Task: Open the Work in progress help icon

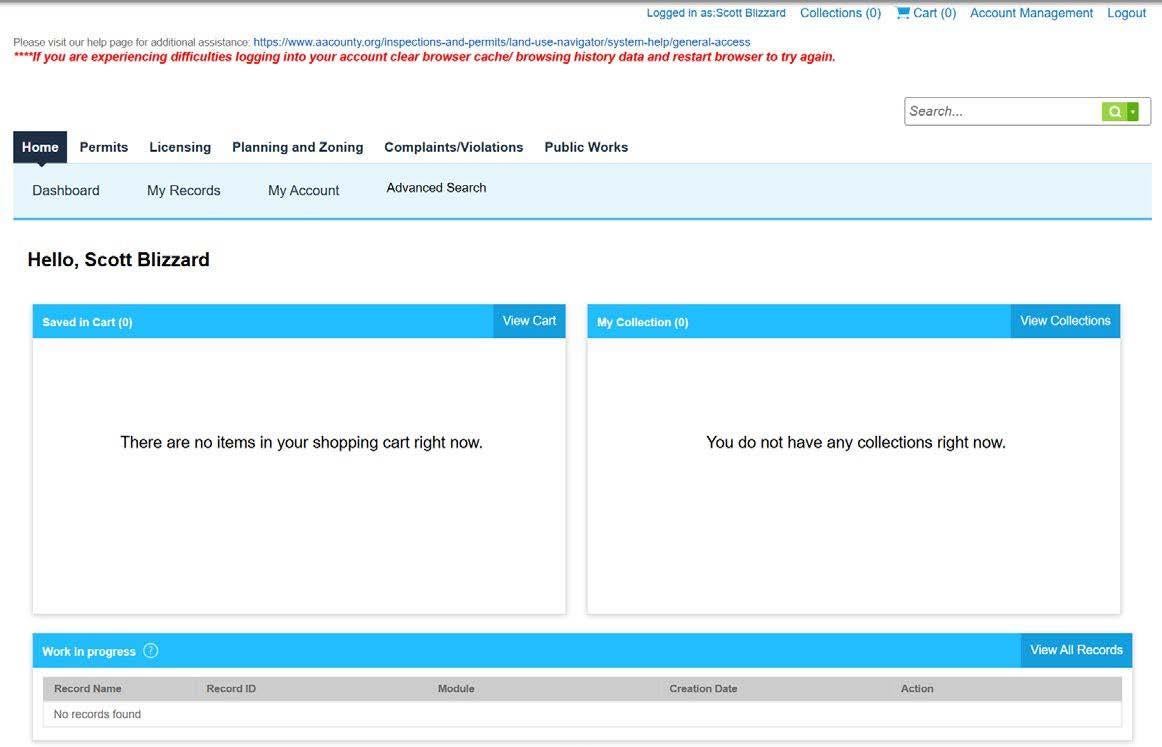Action: point(150,650)
